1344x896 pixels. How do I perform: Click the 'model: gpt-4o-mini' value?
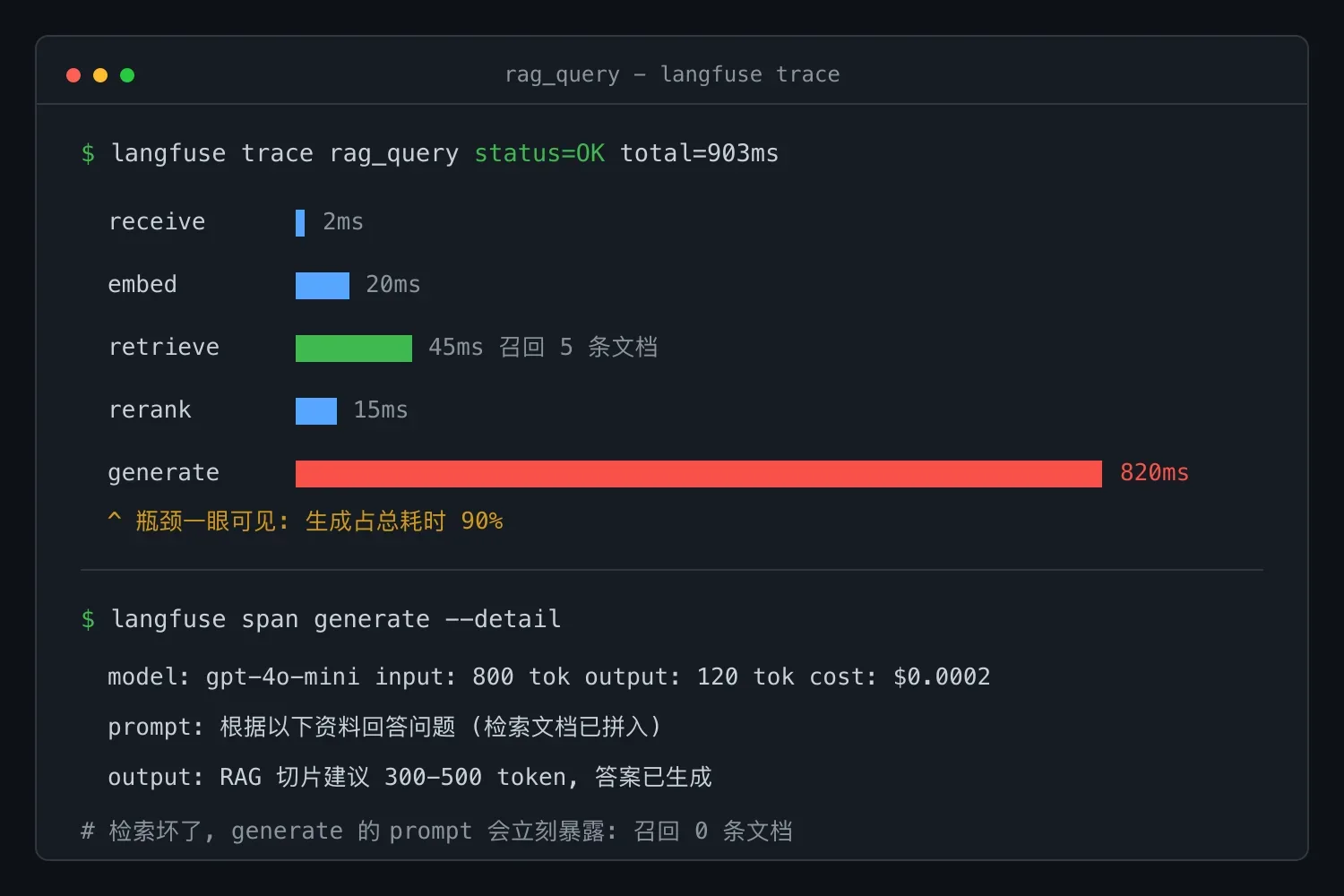click(233, 676)
